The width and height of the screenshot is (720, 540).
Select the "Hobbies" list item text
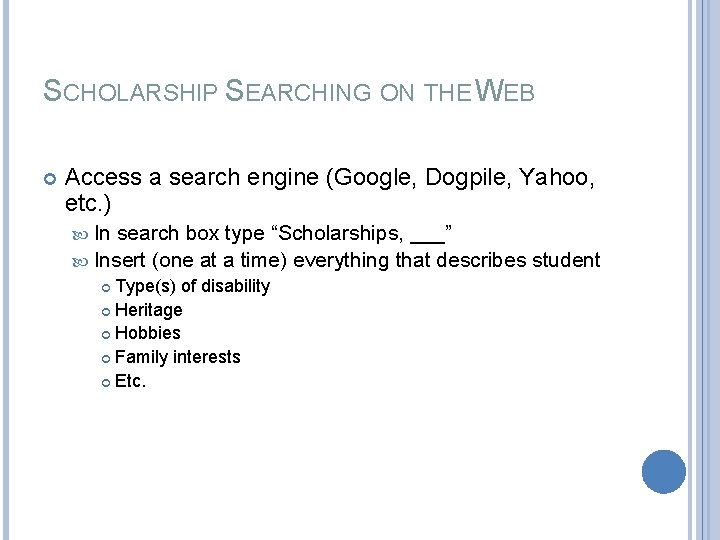pos(148,334)
